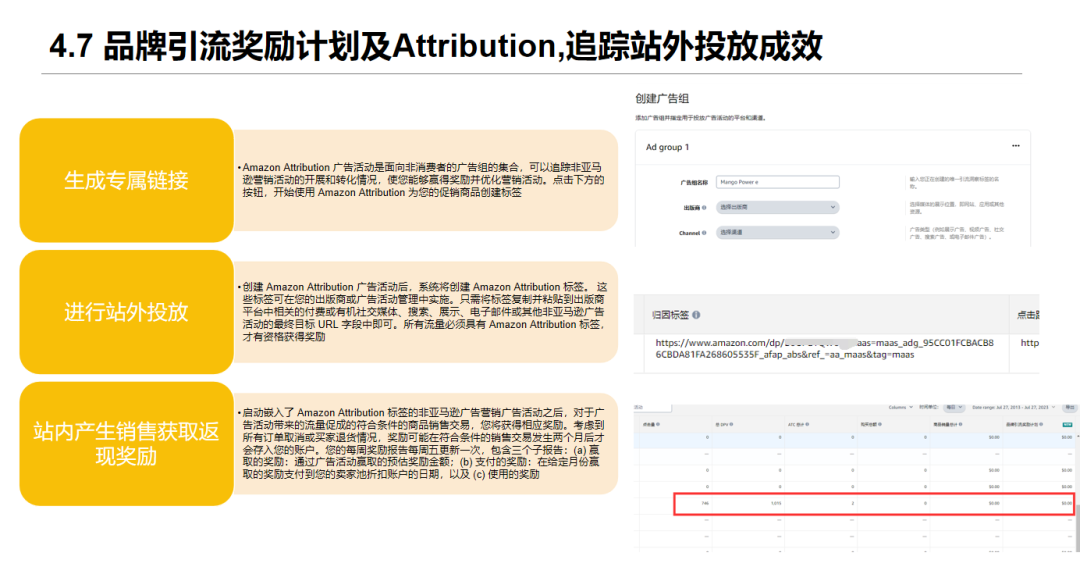1080x574 pixels.
Task: Click the ATC 总计 column header
Action: pos(796,424)
